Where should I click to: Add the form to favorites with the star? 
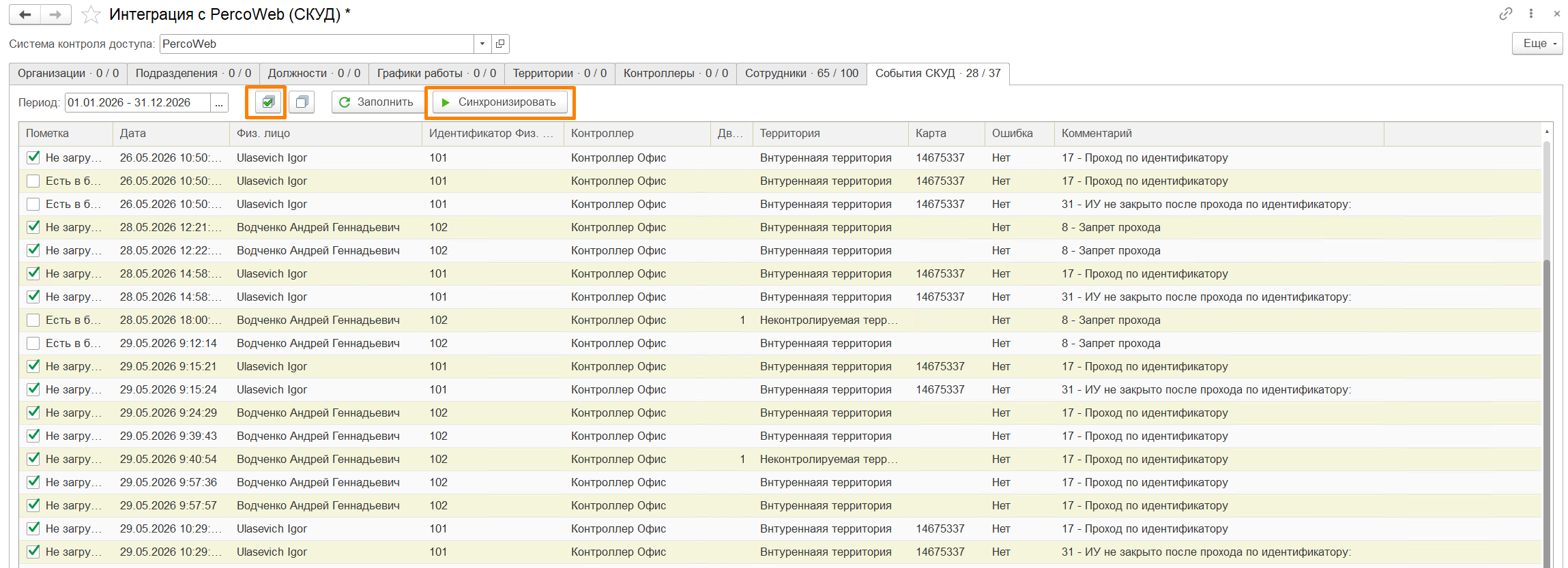pyautogui.click(x=91, y=14)
